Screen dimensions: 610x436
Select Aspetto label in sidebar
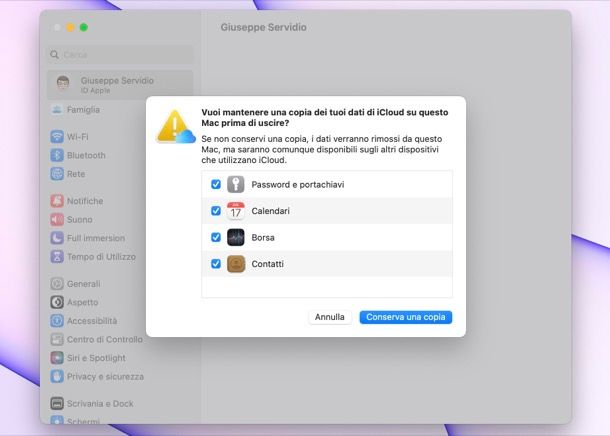click(x=82, y=302)
